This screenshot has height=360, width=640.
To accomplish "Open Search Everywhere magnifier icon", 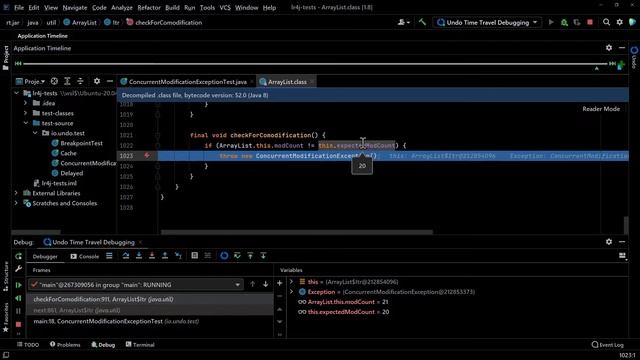I will (607, 22).
